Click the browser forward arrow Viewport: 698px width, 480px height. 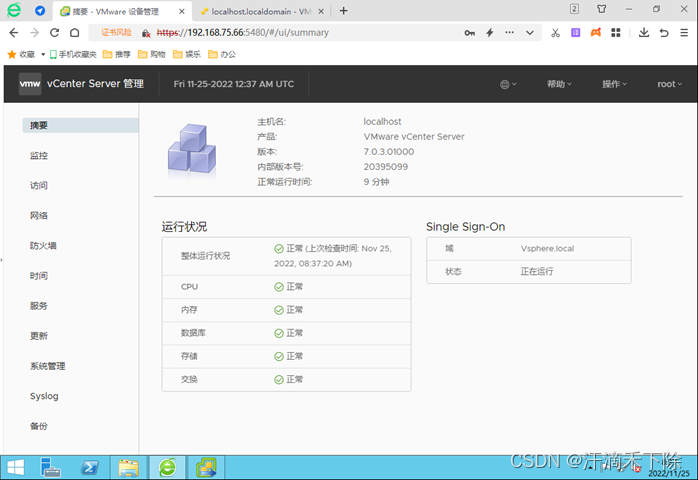[x=34, y=33]
